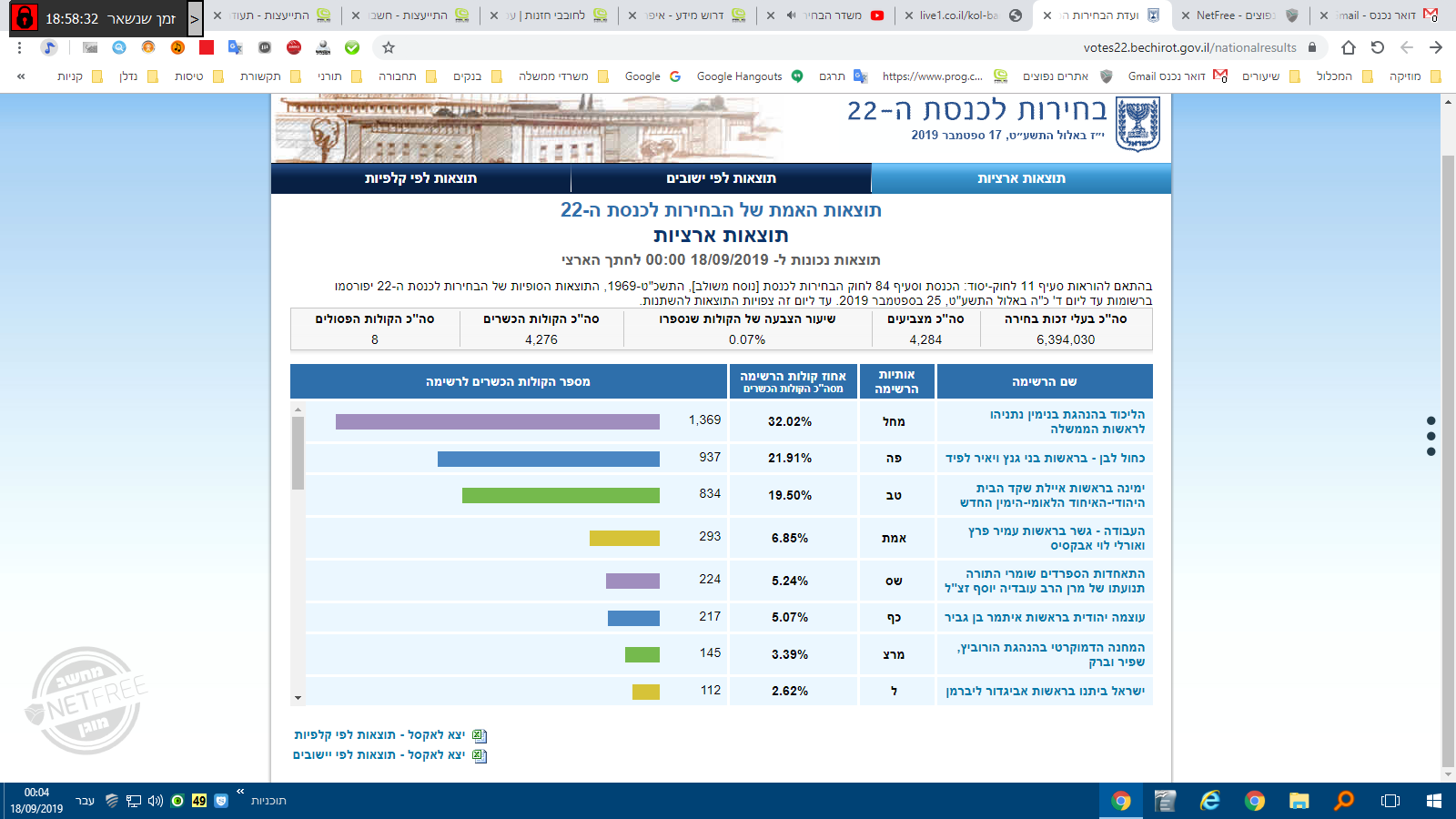Open File Explorer from the taskbar
The height and width of the screenshot is (819, 1456).
[1299, 801]
